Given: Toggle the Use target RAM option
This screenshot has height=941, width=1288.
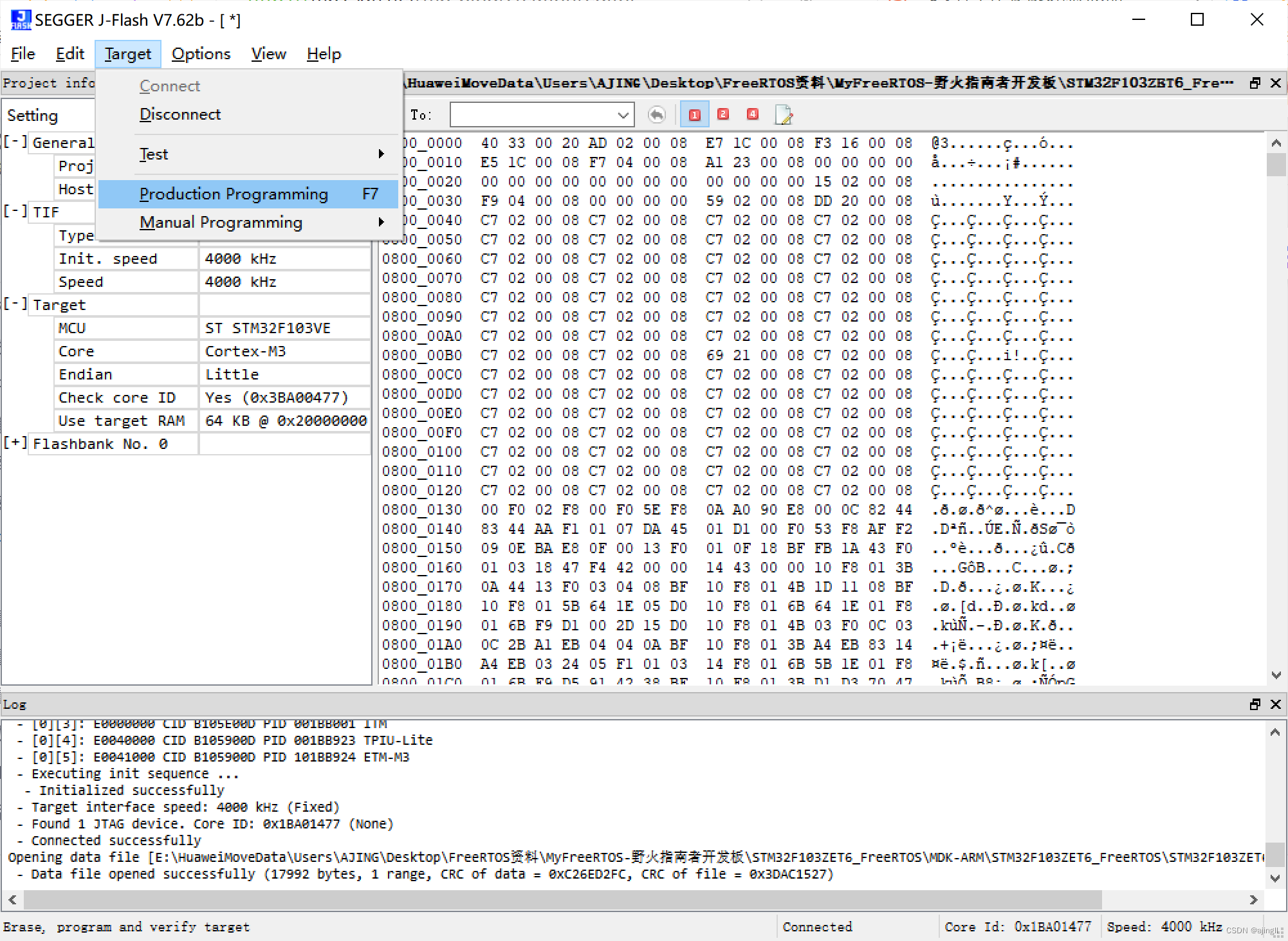Looking at the screenshot, I should [x=285, y=420].
